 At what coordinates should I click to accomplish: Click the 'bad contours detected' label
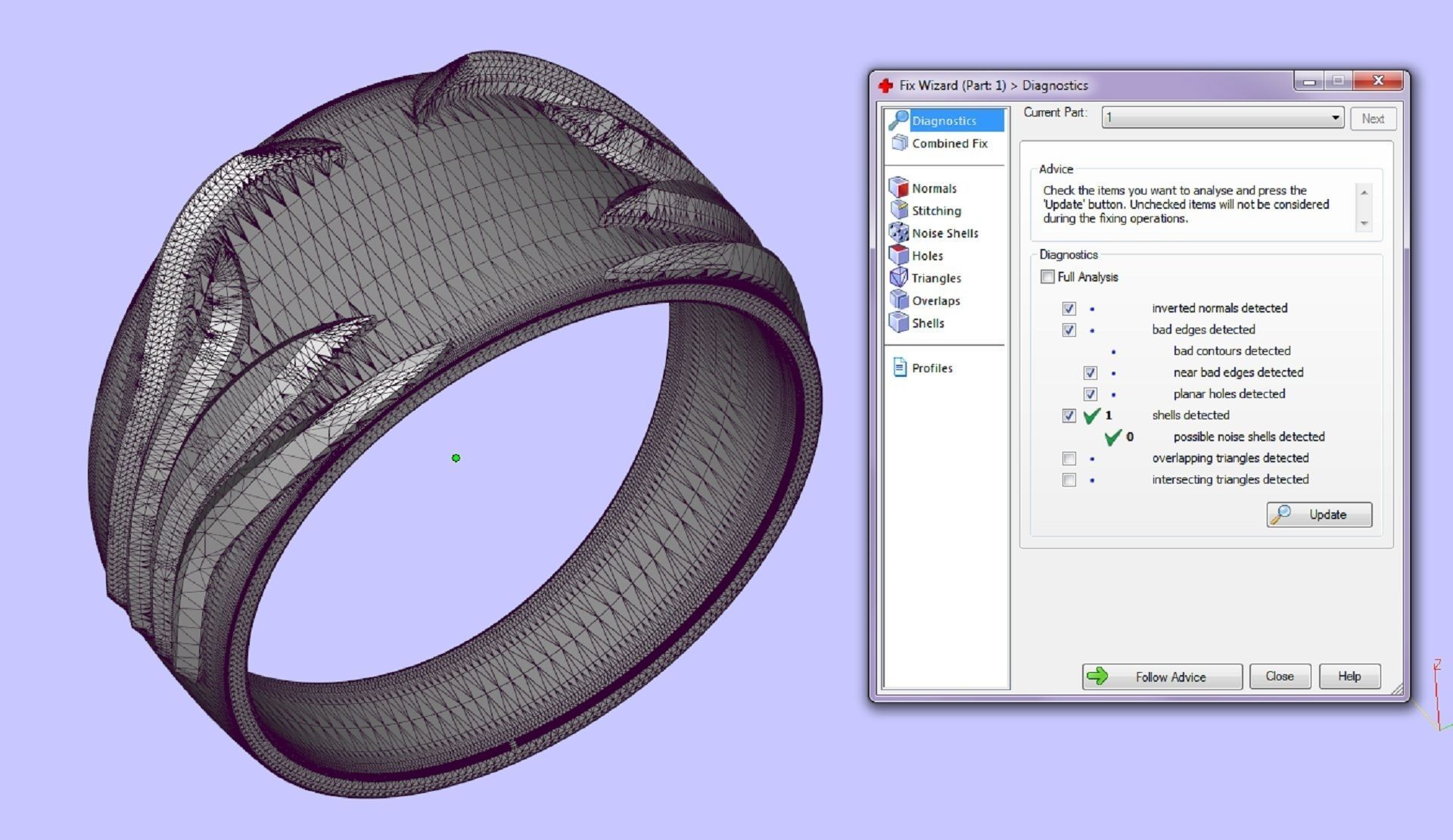pos(1231,350)
